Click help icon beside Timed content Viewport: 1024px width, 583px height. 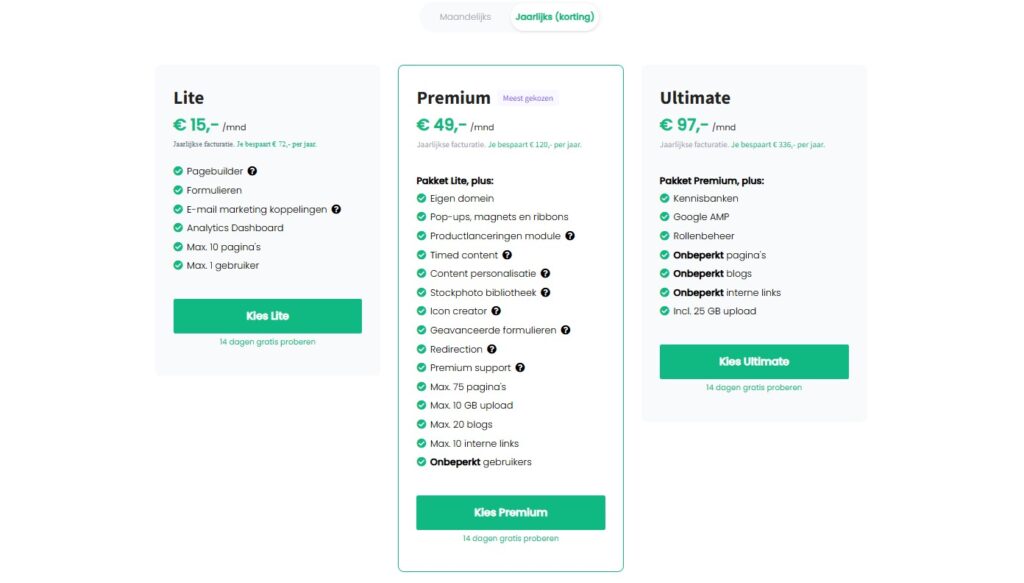tap(507, 255)
